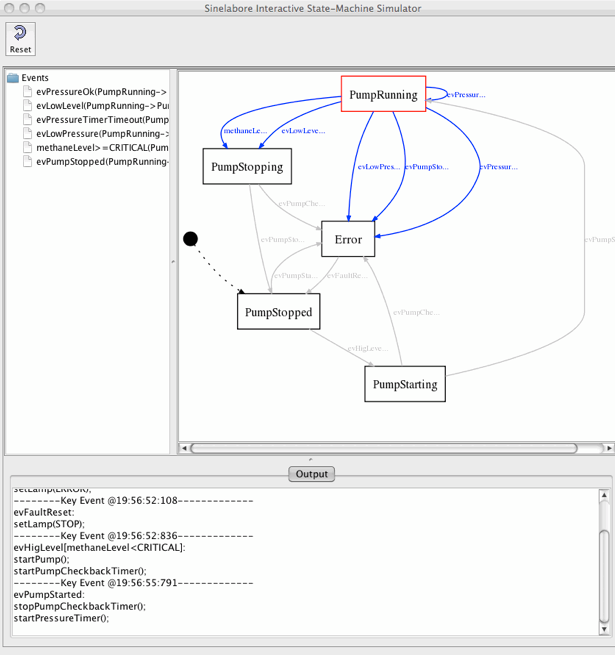This screenshot has width=615, height=655.
Task: Select the methaneLevel>=CRITICAL event
Action: point(102,147)
